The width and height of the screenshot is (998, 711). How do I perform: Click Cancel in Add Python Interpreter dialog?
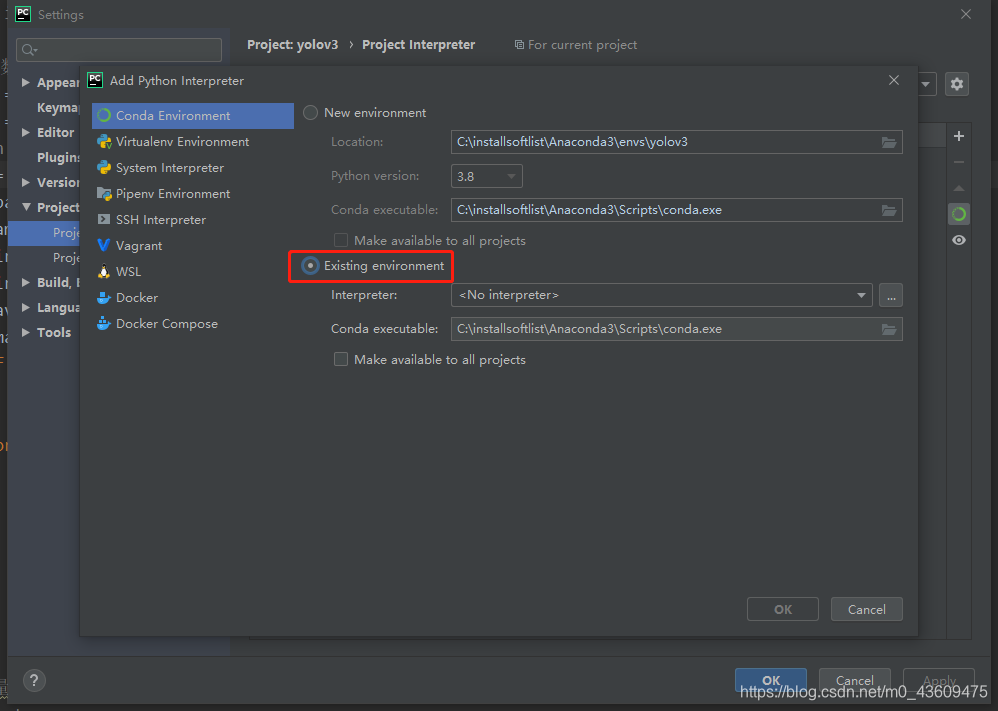pos(867,609)
